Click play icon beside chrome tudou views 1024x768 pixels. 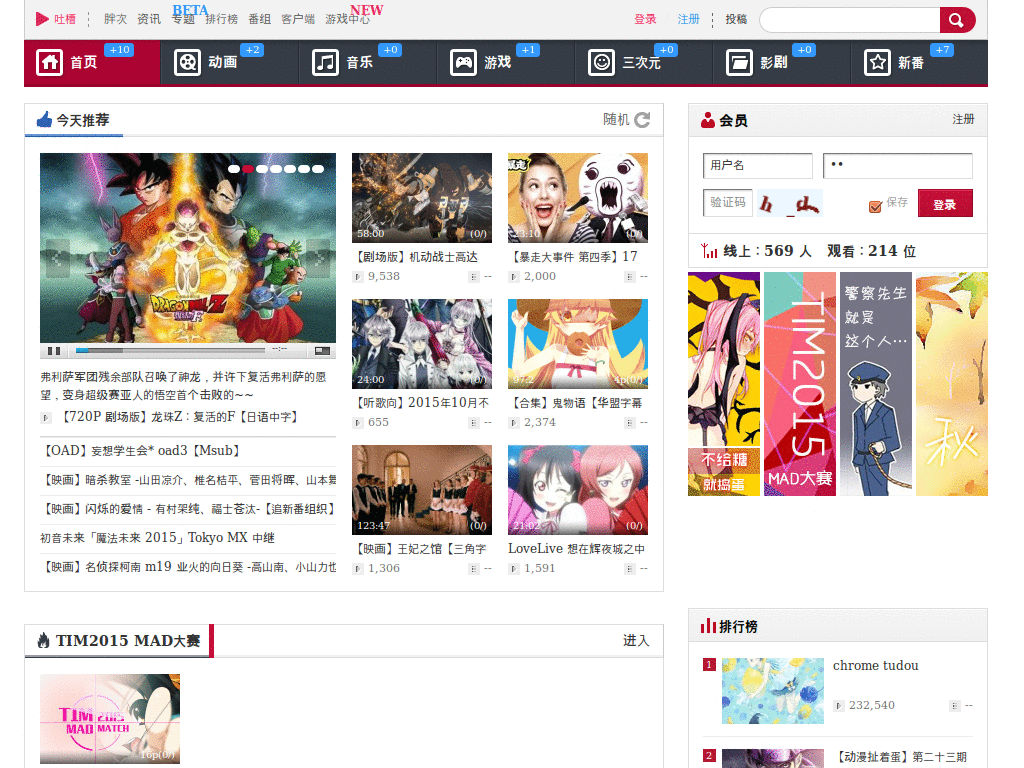tap(839, 705)
